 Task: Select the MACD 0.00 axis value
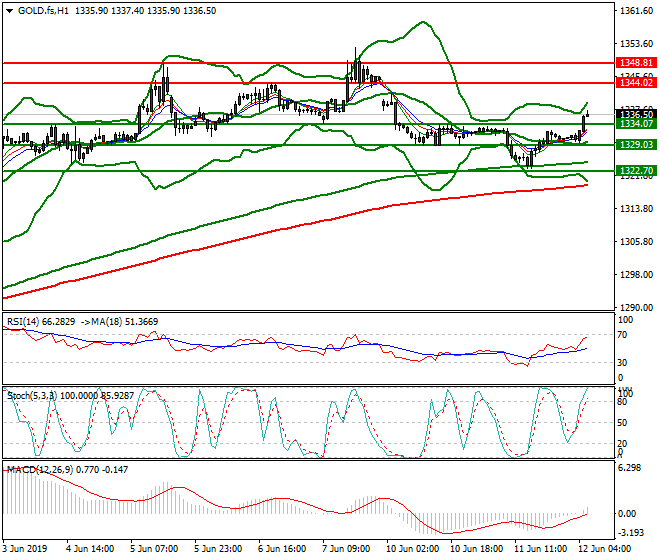[x=627, y=514]
